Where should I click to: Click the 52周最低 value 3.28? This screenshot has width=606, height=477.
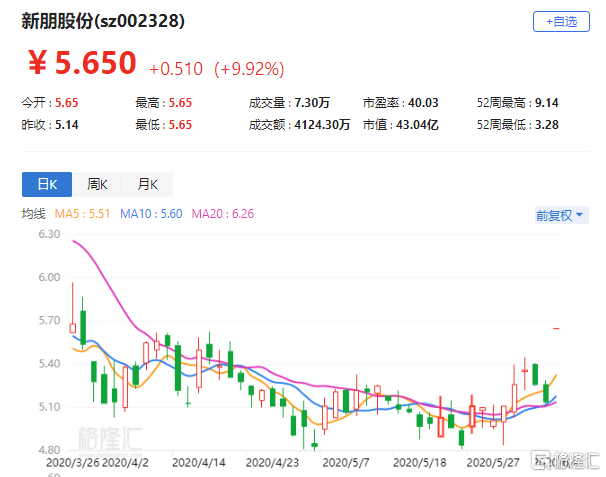point(546,125)
